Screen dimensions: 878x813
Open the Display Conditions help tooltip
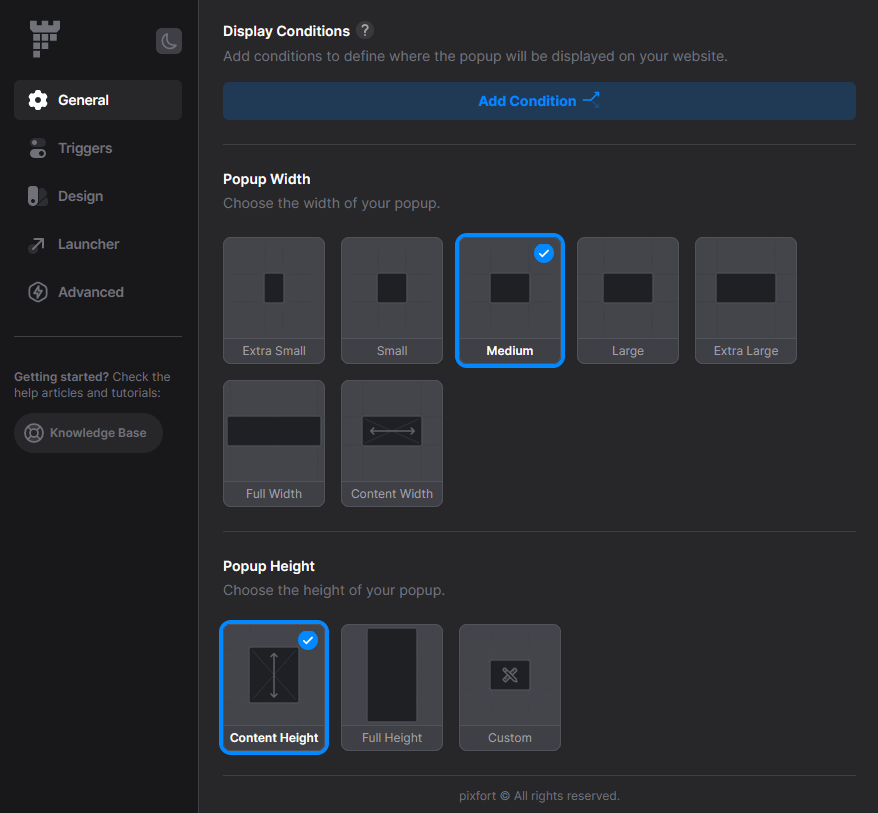point(364,30)
